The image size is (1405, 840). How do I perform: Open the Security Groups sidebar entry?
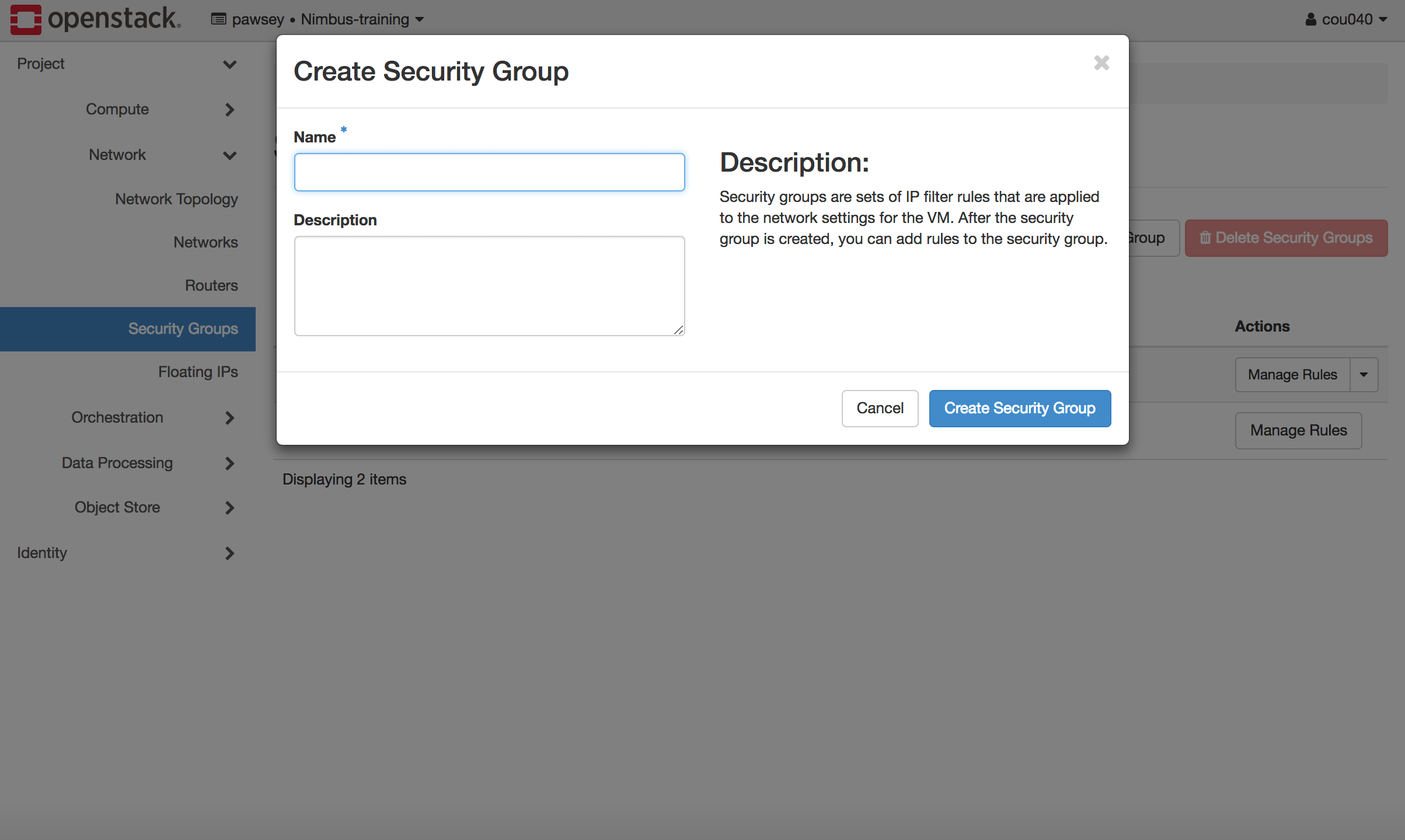pos(183,328)
